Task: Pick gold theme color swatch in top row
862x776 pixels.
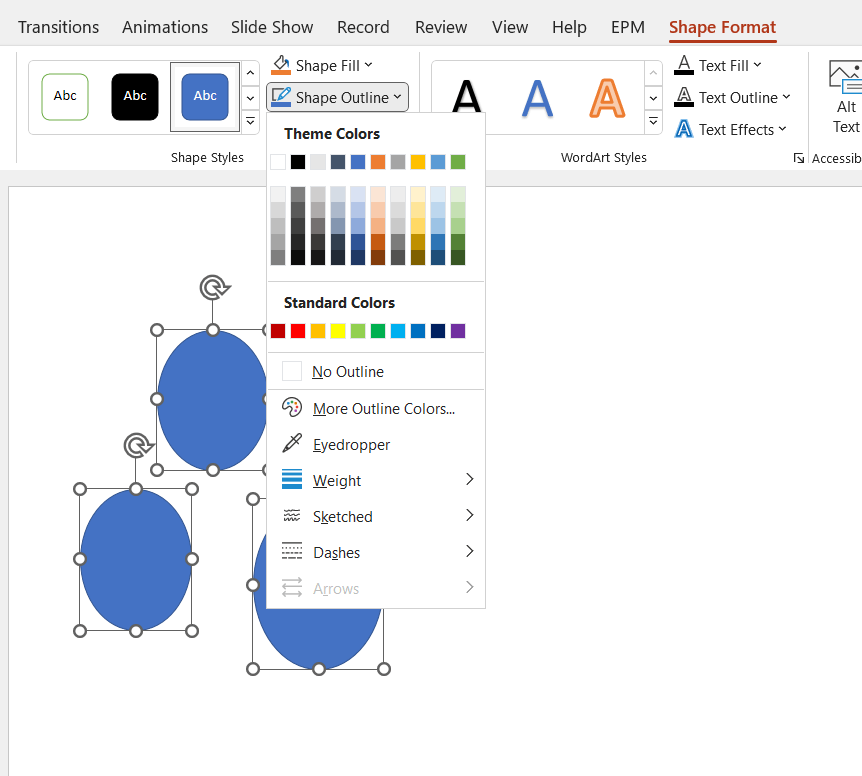Action: pyautogui.click(x=418, y=162)
